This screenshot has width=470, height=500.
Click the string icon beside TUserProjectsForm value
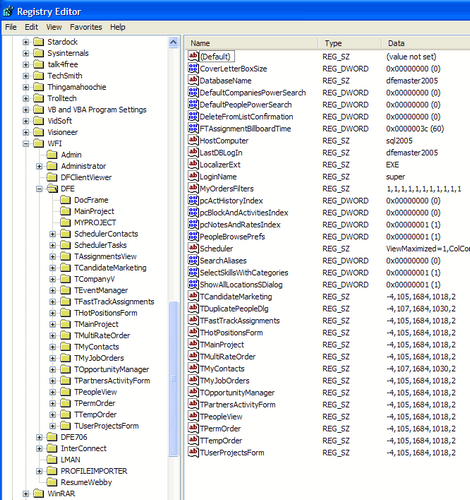[193, 452]
